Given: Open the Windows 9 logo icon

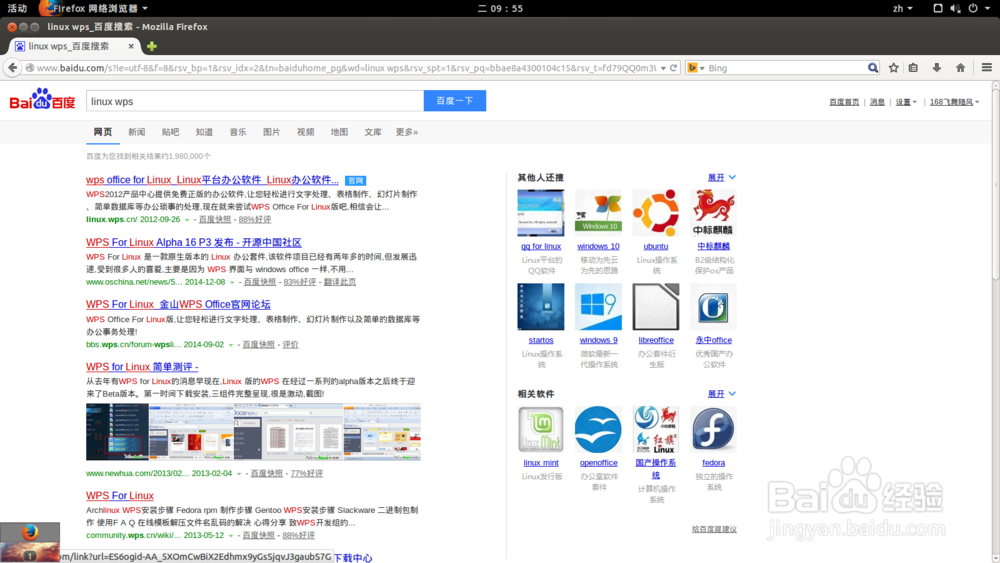Looking at the screenshot, I should click(598, 307).
